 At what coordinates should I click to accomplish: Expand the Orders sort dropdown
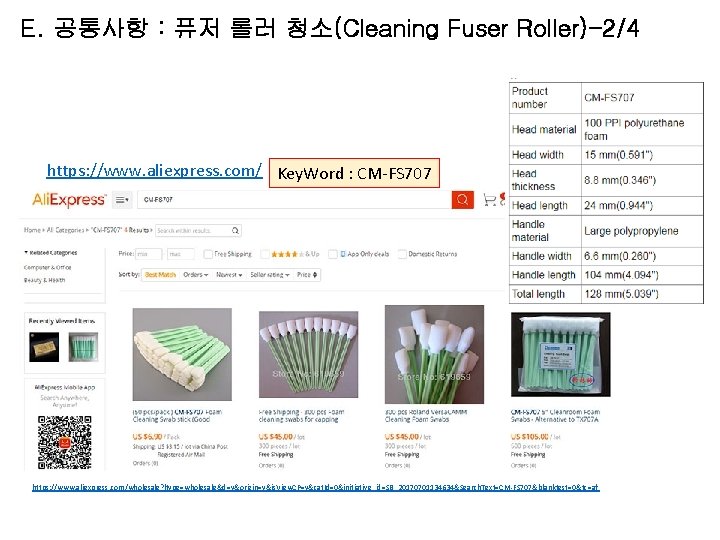coord(196,275)
